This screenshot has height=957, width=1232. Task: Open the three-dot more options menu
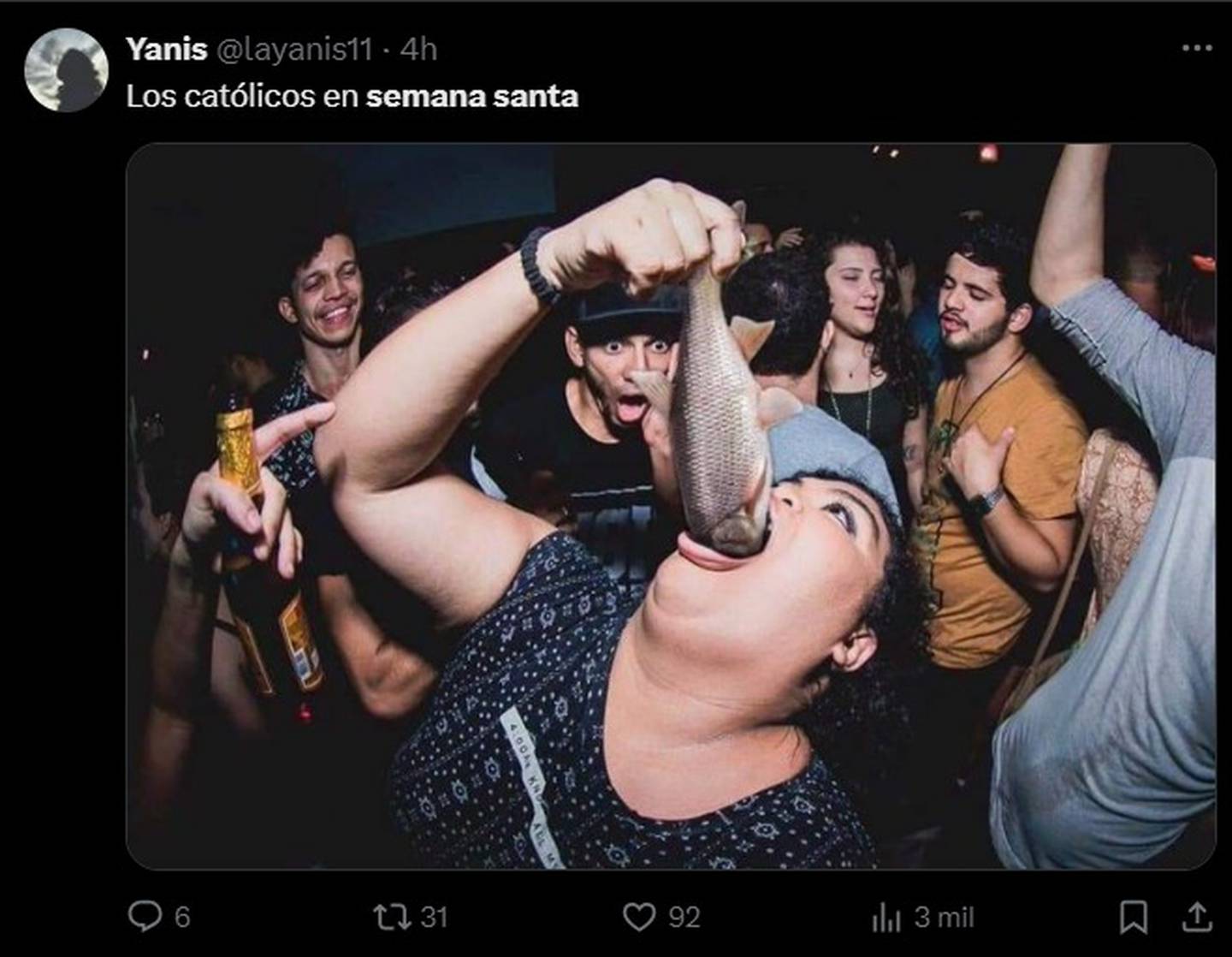pos(1196,49)
